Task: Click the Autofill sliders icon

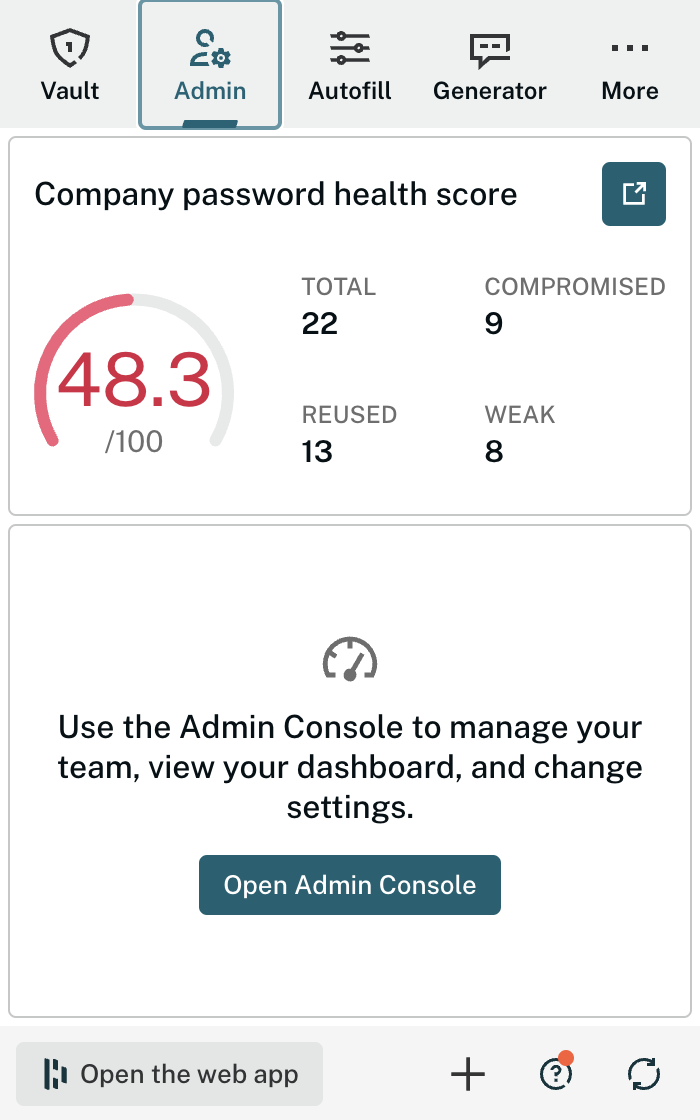Action: click(349, 47)
